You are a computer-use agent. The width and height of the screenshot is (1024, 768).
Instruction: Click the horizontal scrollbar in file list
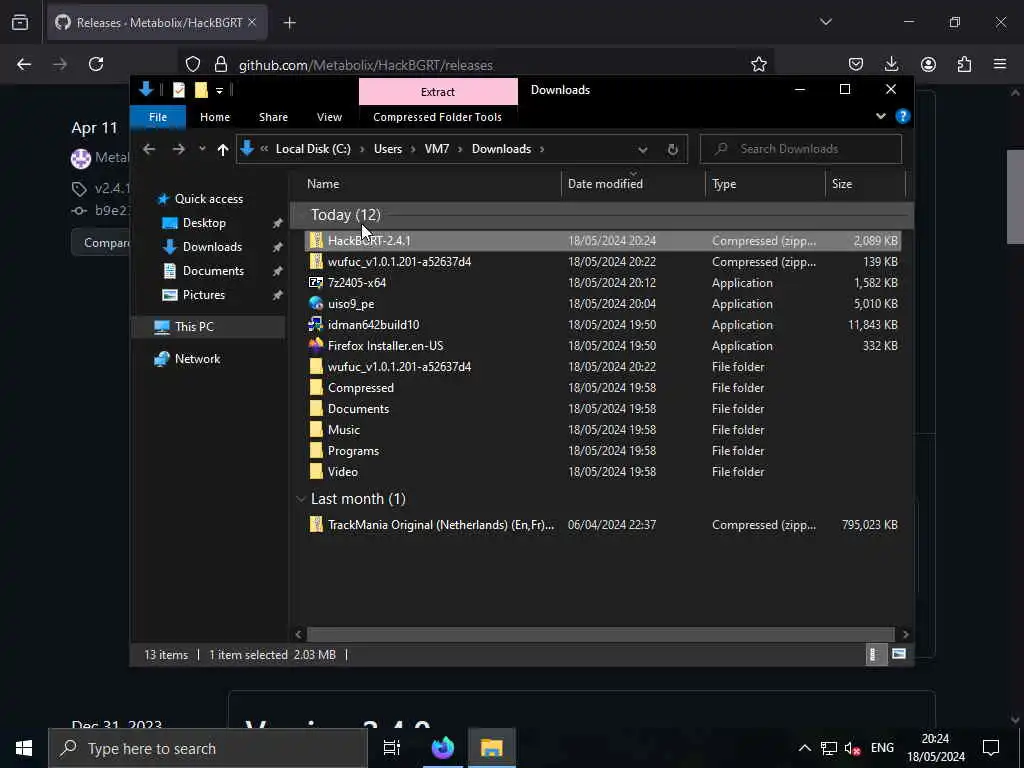click(600, 634)
